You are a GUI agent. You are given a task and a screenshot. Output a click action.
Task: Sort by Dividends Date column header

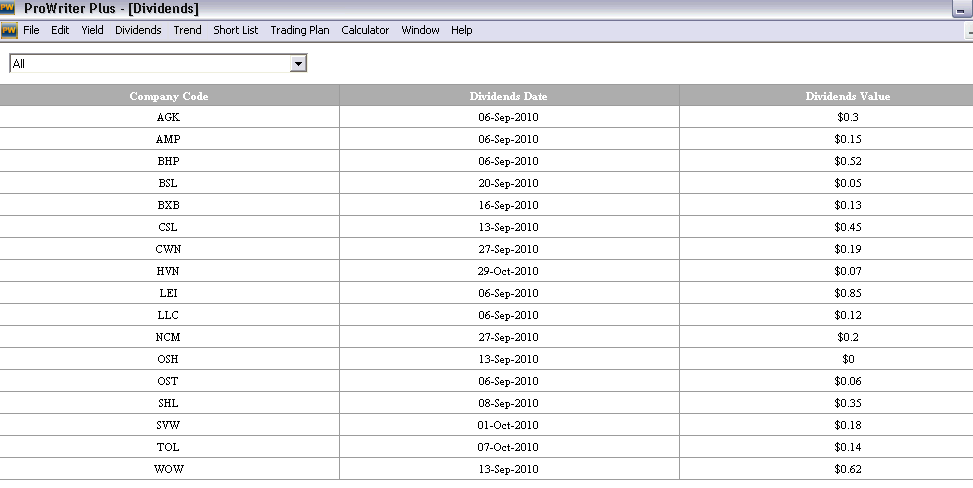pos(509,96)
